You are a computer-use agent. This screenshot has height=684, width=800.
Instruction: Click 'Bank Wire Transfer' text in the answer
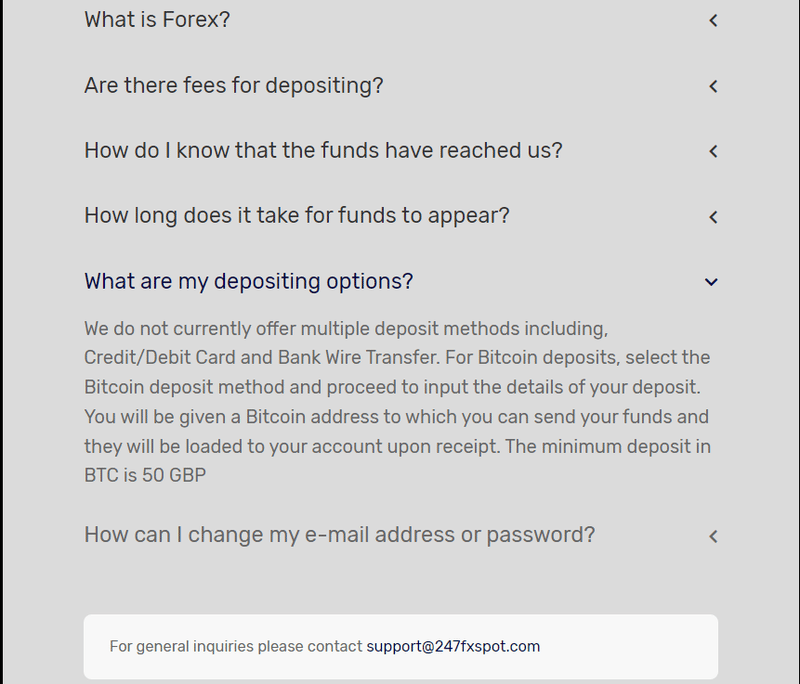pos(358,358)
